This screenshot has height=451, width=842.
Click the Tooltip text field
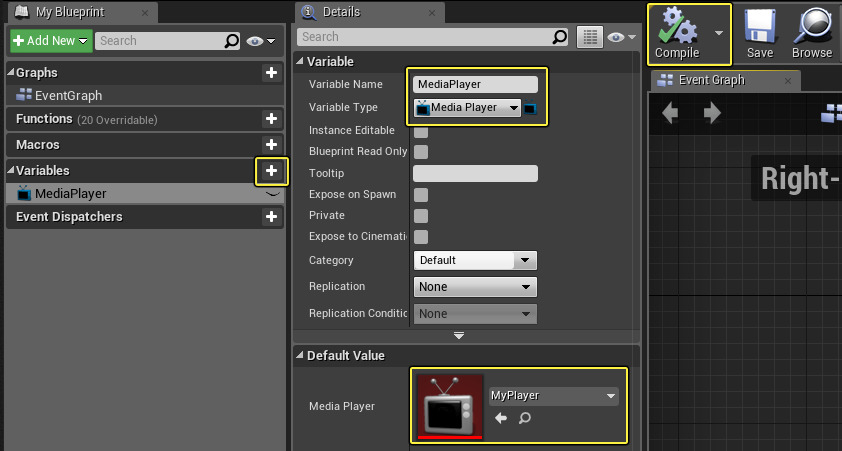[475, 173]
